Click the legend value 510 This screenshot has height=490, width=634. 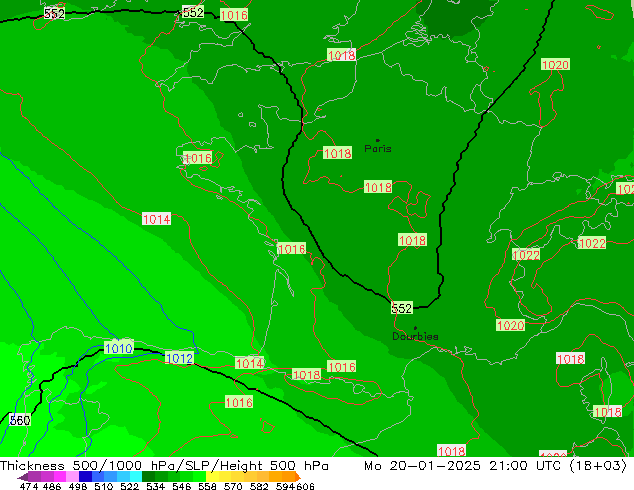(x=104, y=486)
